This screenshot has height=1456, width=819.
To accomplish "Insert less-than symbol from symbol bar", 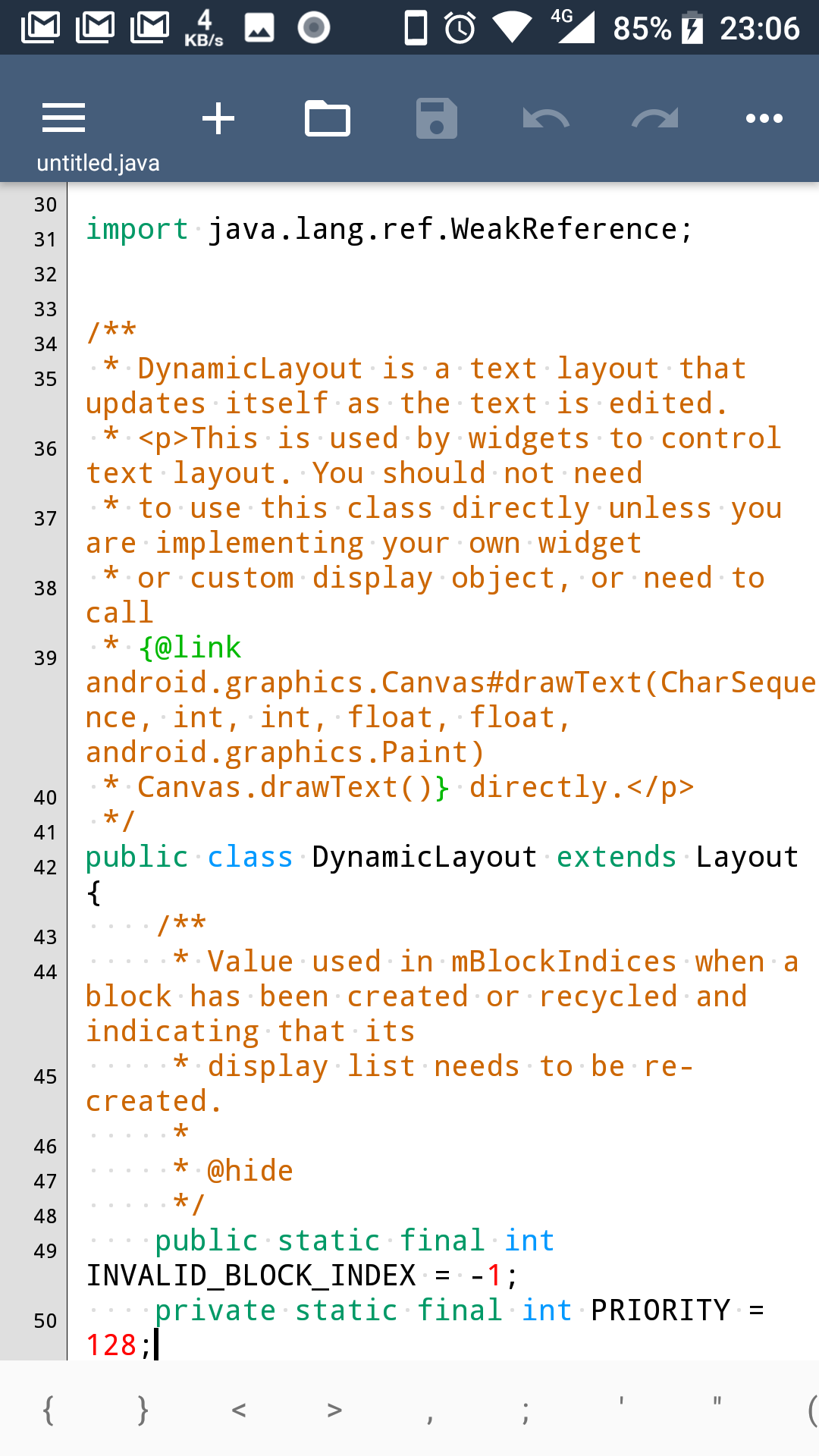I will click(239, 1410).
